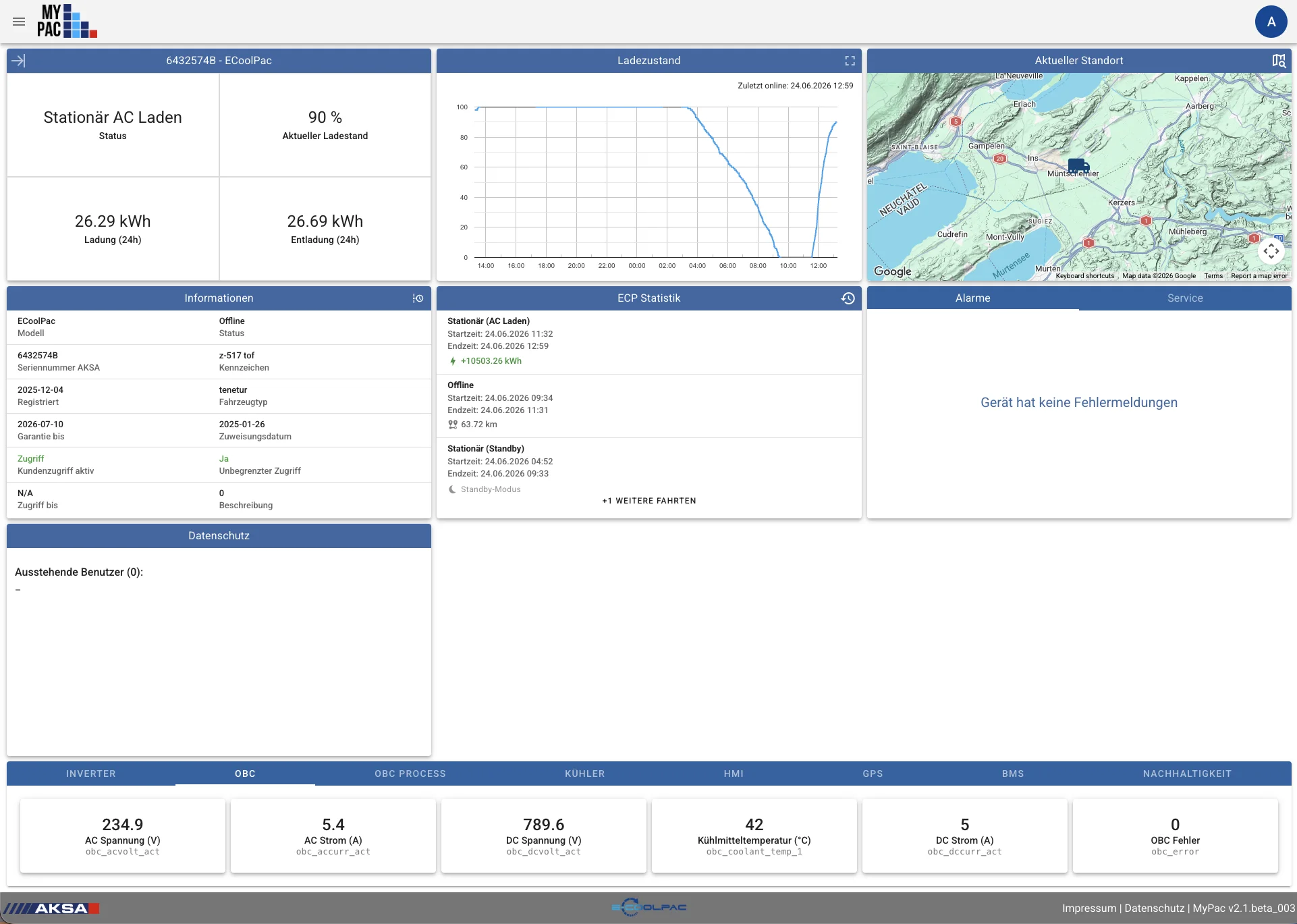The image size is (1297, 924).
Task: Click the Google logo on the map
Action: pyautogui.click(x=892, y=271)
